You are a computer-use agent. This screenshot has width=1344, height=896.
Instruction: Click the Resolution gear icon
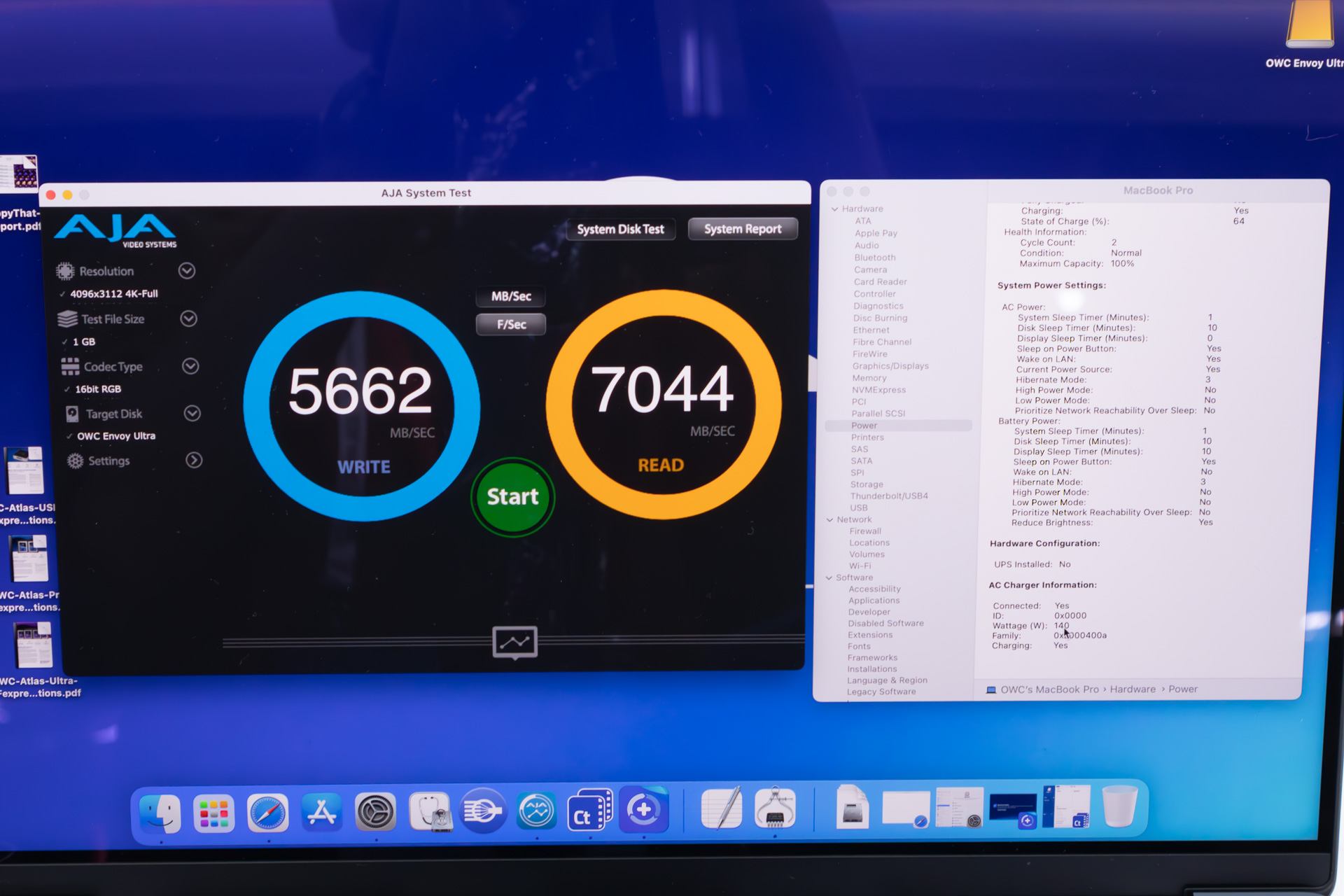point(65,271)
